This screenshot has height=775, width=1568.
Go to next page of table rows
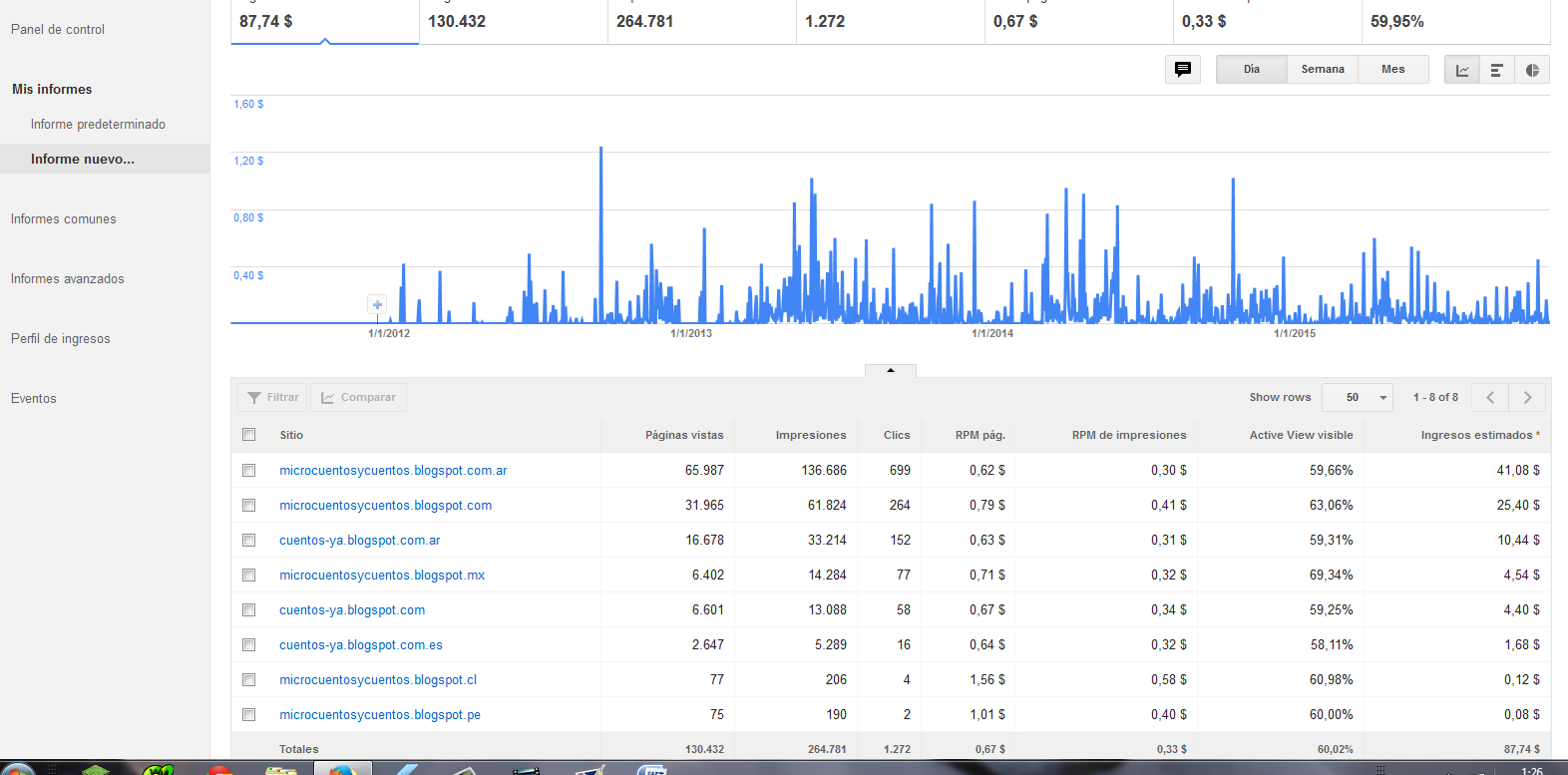coord(1527,397)
